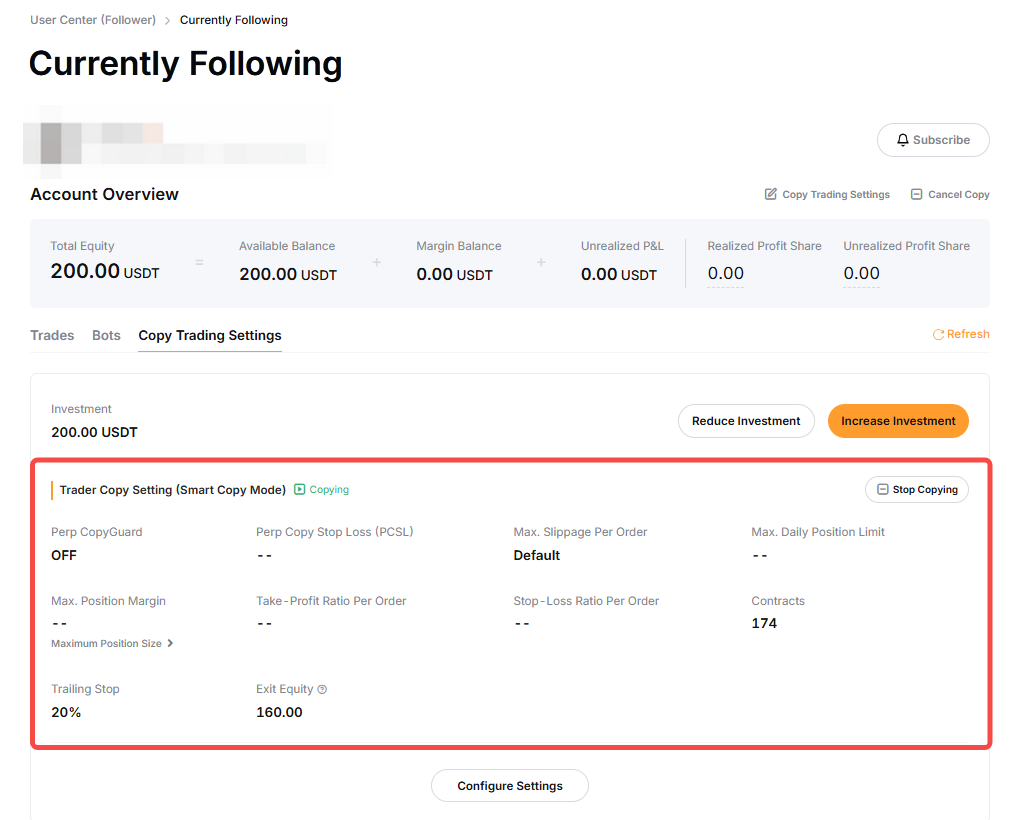The image size is (1018, 820).
Task: Click the Unrealized Profit Share value
Action: click(x=861, y=274)
